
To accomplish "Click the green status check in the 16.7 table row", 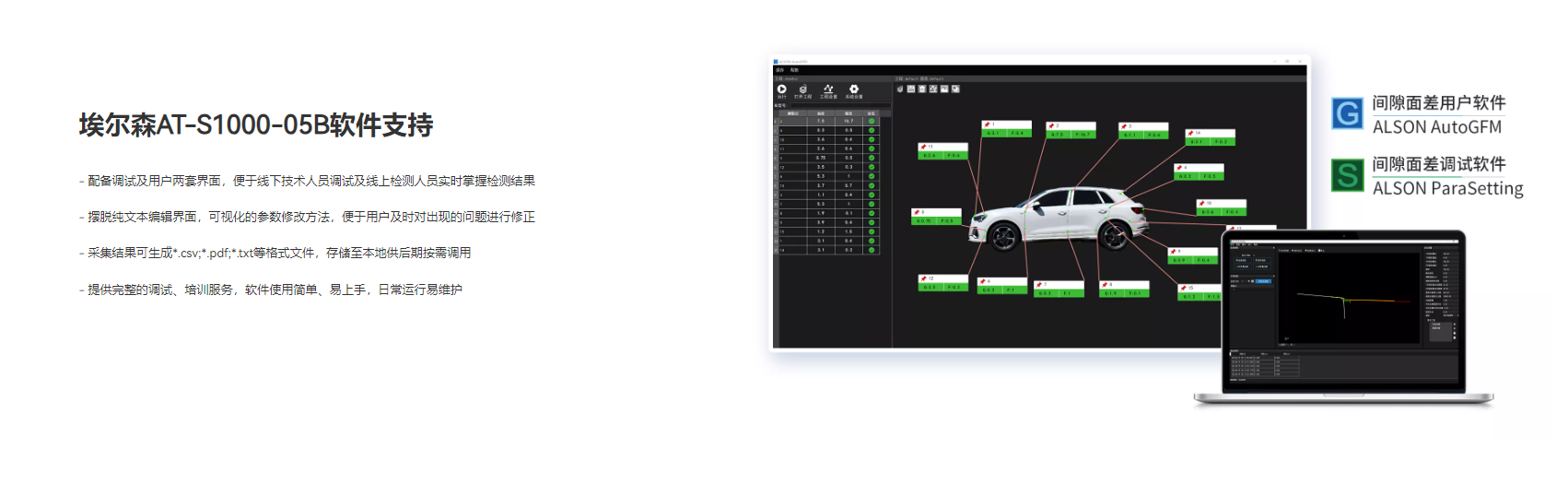I will click(x=872, y=121).
